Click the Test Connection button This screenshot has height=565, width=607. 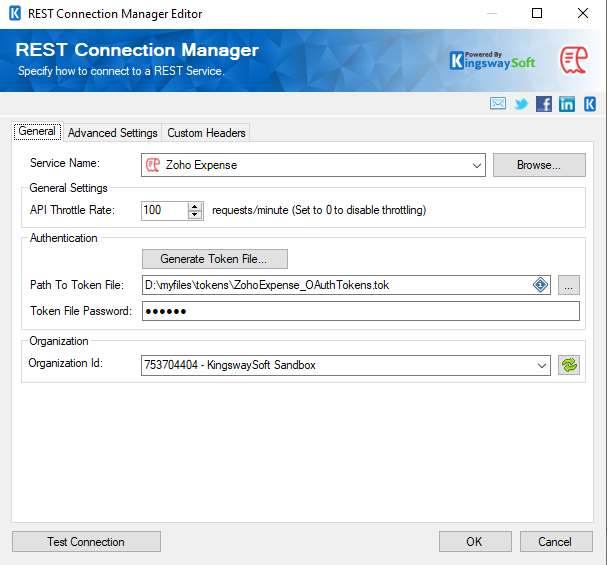pyautogui.click(x=86, y=541)
